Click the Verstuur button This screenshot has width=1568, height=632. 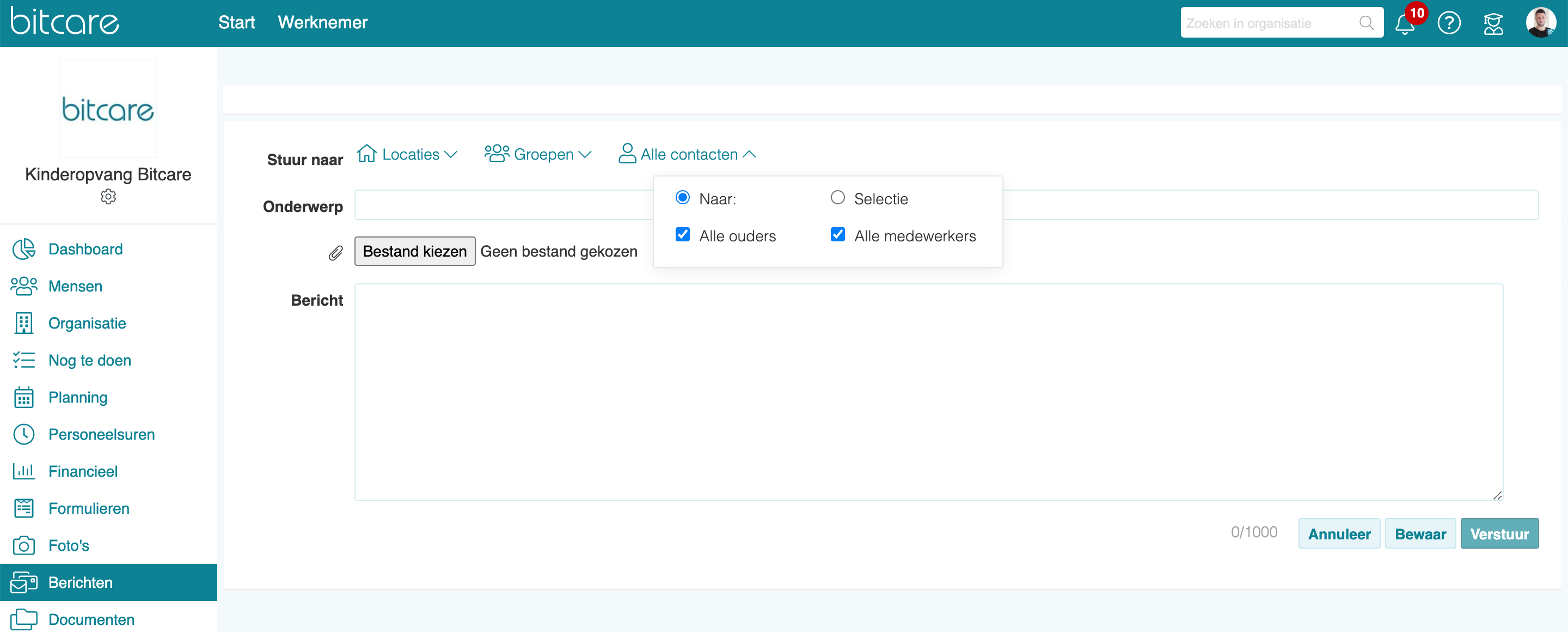click(1499, 533)
